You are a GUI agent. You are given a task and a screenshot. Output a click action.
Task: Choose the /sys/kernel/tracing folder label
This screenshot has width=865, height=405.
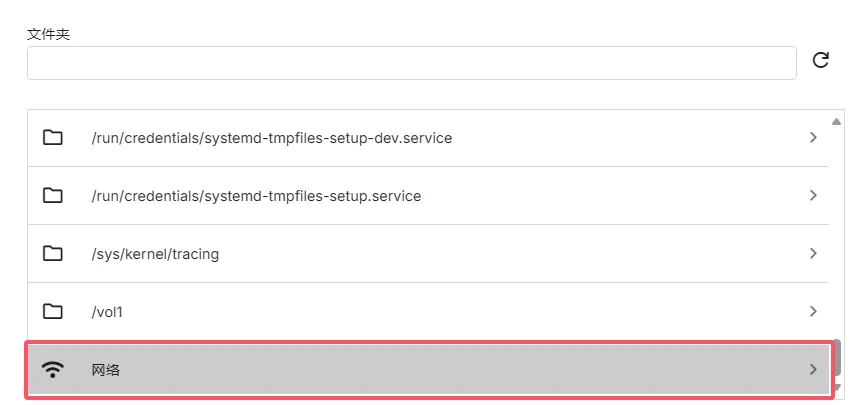point(155,254)
